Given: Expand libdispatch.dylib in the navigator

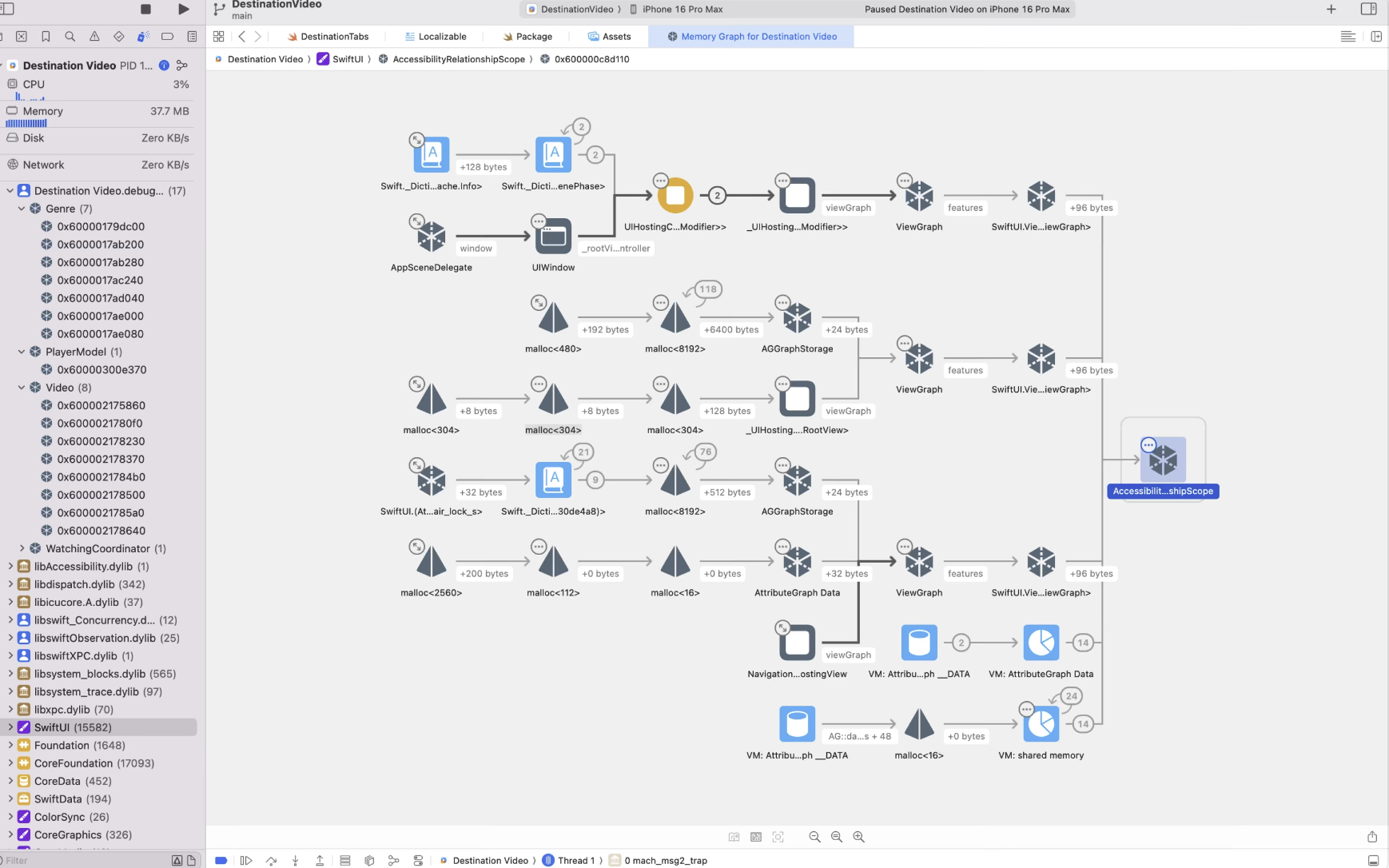Looking at the screenshot, I should (10, 584).
